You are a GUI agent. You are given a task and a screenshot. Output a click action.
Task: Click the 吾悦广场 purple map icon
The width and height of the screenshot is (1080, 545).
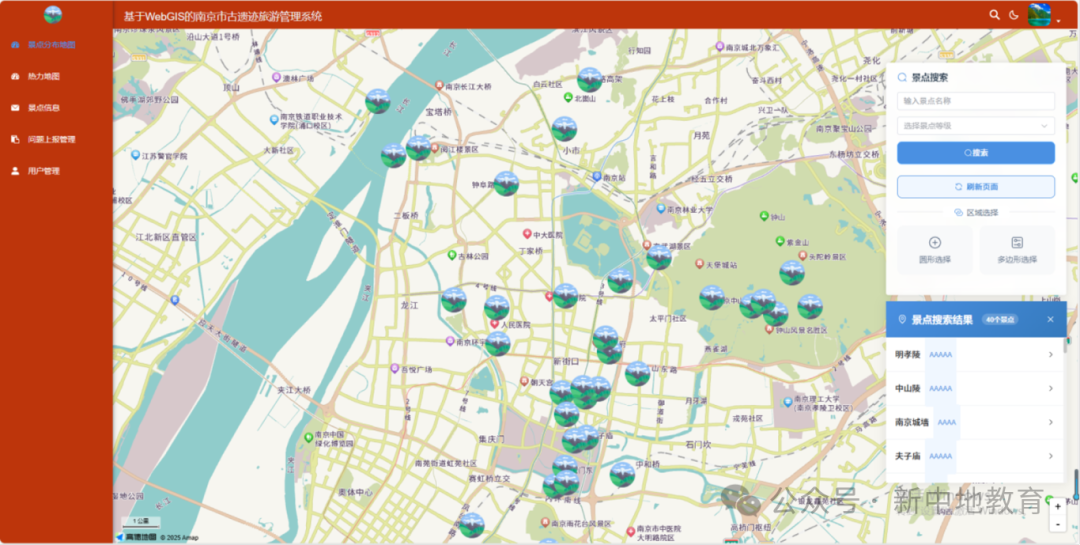[395, 369]
